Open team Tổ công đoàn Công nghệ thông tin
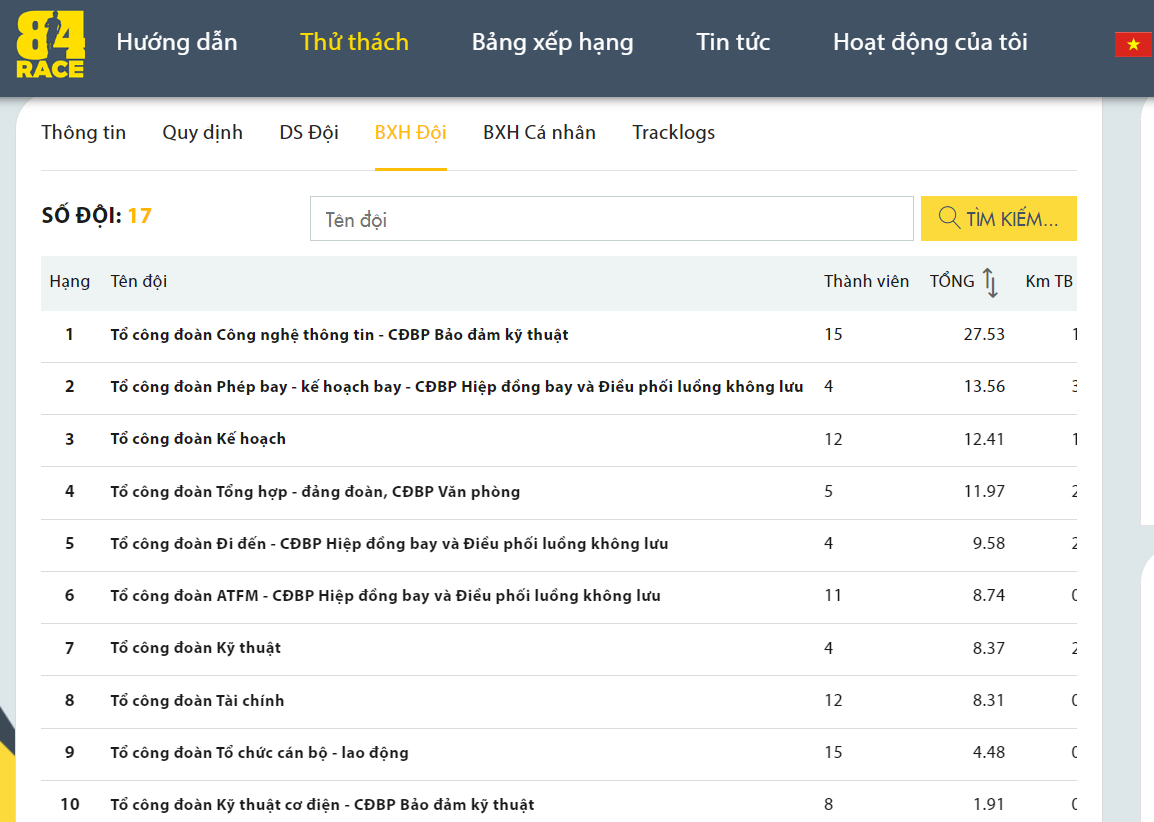Viewport: 1154px width, 822px height. click(339, 335)
